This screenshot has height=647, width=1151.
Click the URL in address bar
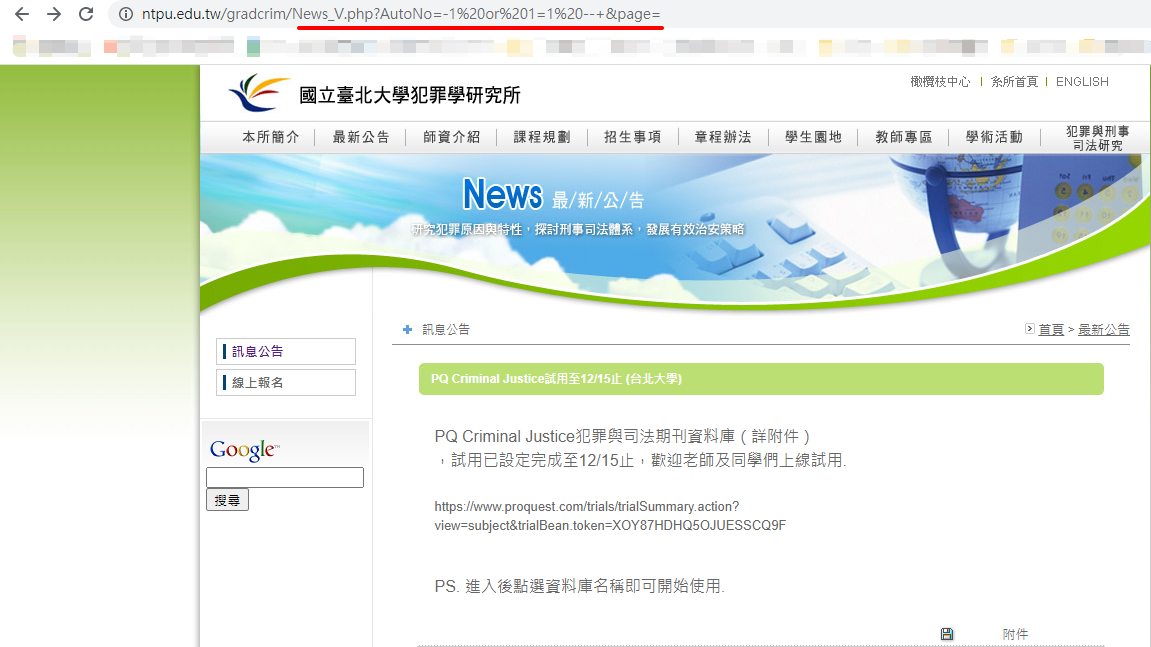(x=401, y=14)
